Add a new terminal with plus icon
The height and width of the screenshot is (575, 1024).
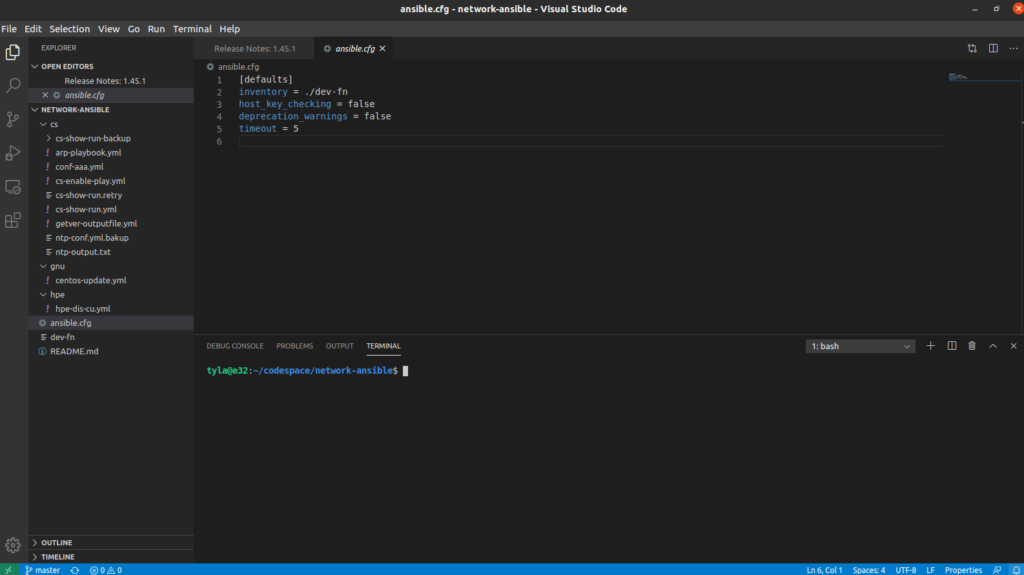[x=930, y=346]
